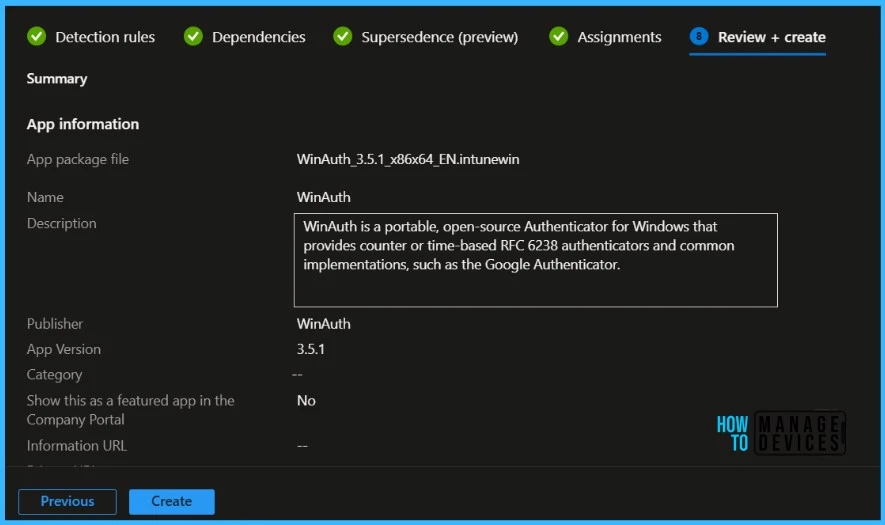
Task: Open the Assignments tab
Action: (619, 37)
